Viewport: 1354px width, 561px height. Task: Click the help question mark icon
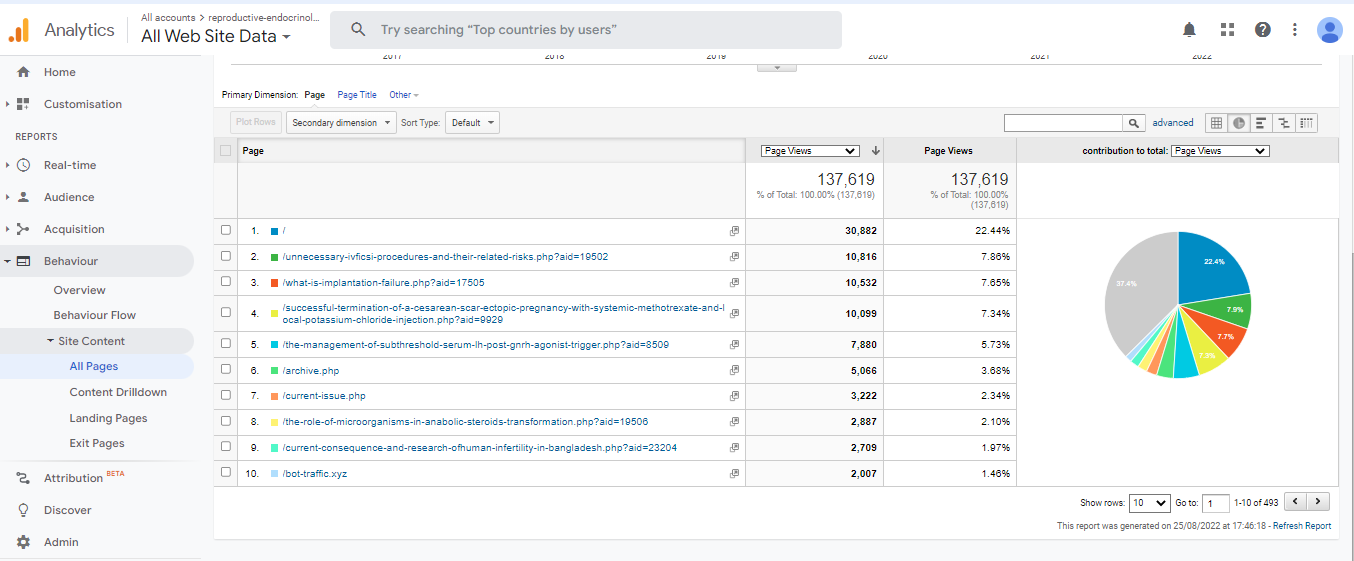[x=1263, y=30]
